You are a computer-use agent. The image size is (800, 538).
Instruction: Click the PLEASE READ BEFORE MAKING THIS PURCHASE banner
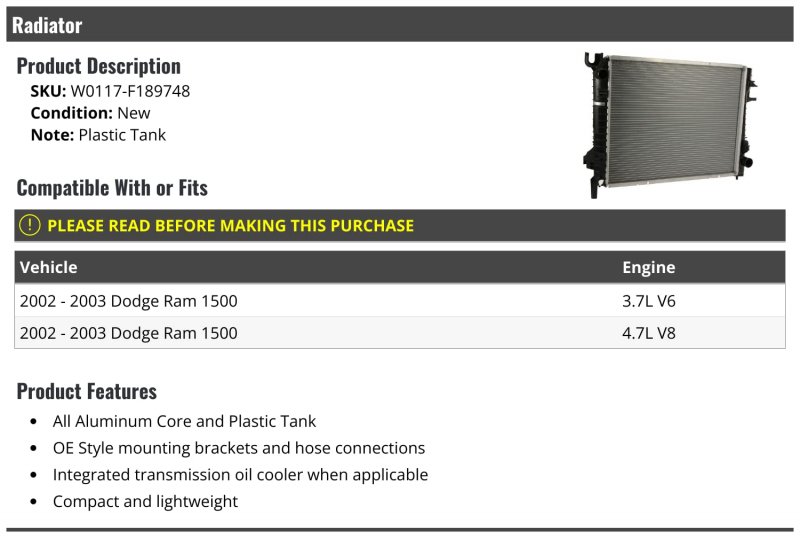tap(399, 225)
